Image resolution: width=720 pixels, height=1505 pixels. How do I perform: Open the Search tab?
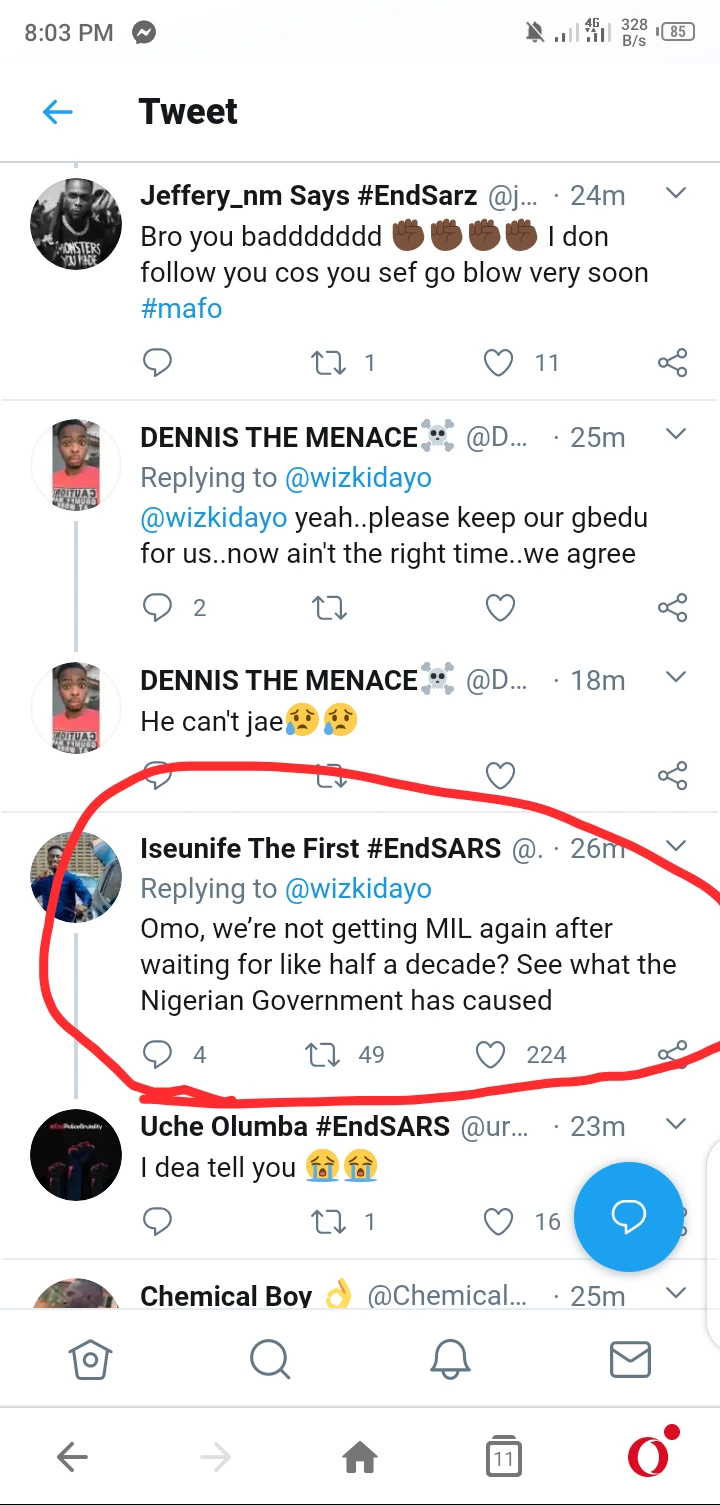269,1359
